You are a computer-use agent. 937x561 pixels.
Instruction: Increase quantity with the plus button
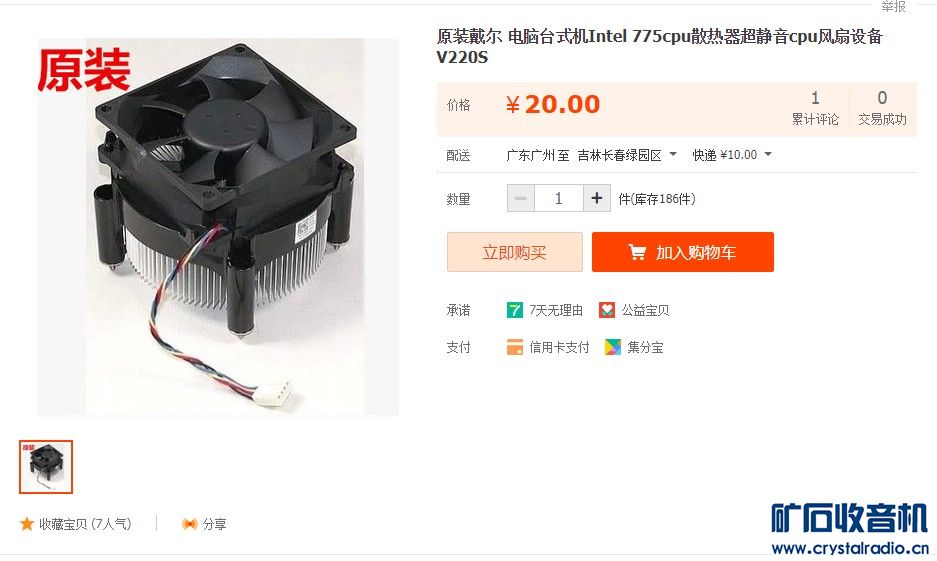596,198
